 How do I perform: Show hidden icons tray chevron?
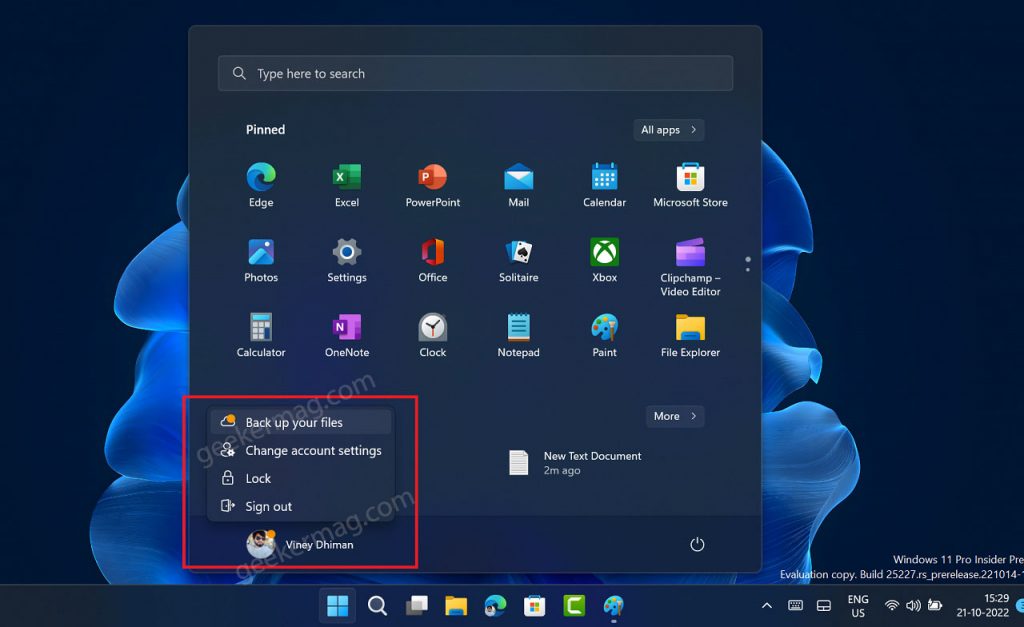pyautogui.click(x=767, y=606)
